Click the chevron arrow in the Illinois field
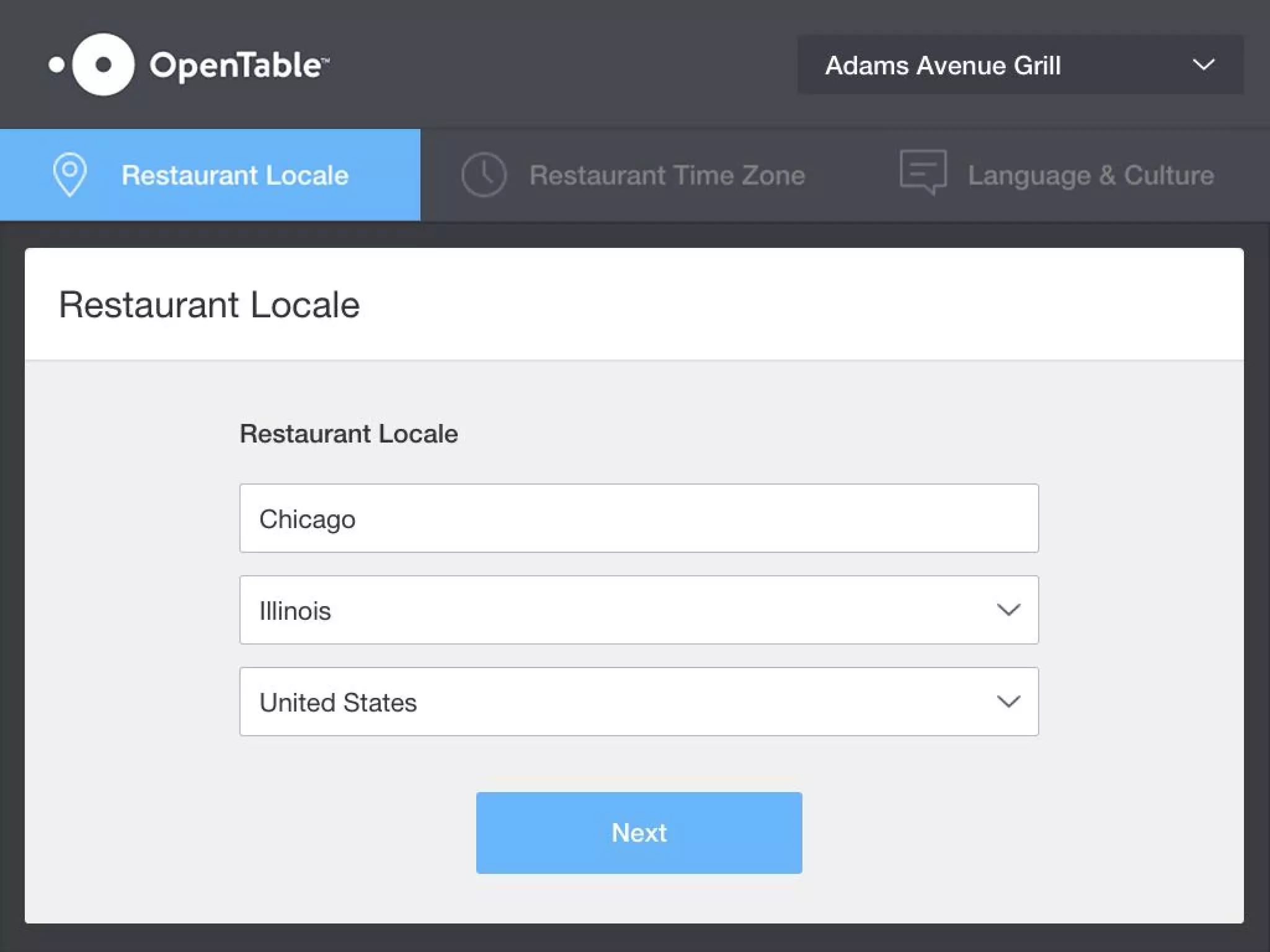1270x952 pixels. click(x=1008, y=610)
